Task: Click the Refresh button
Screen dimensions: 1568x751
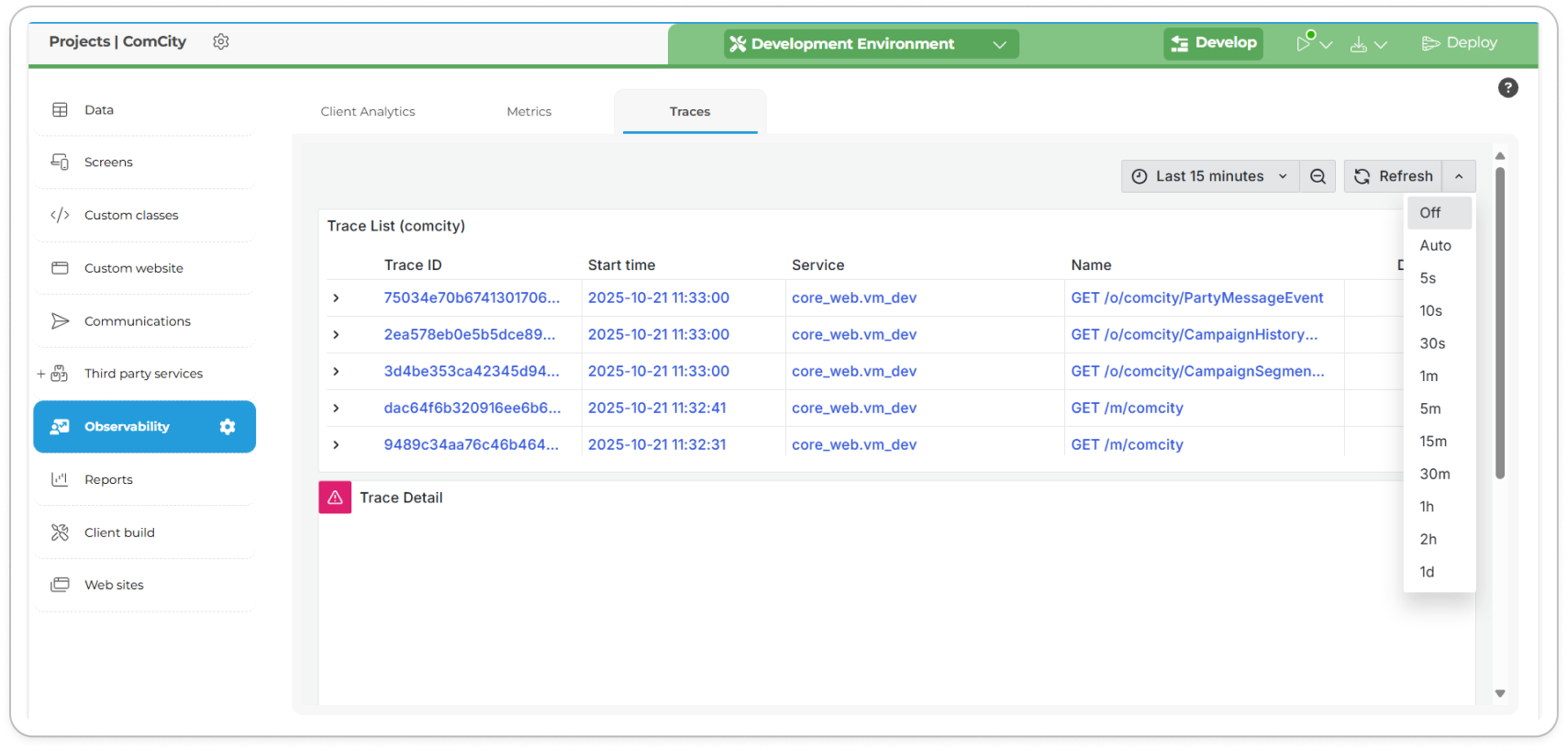Action: [1393, 176]
